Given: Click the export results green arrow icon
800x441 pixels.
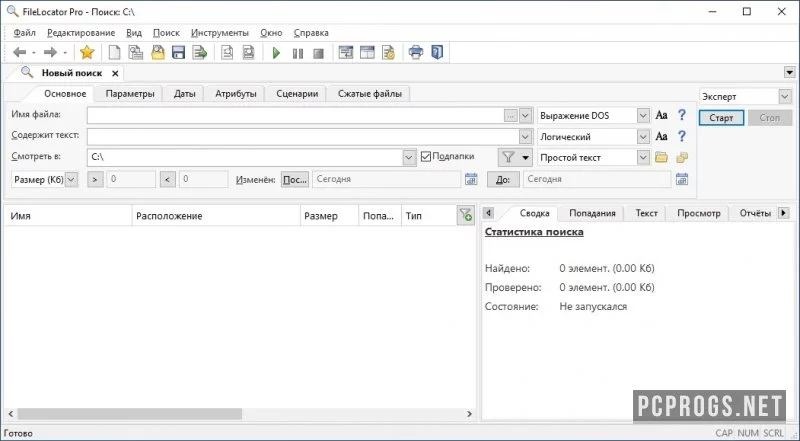Looking at the screenshot, I should pos(199,52).
